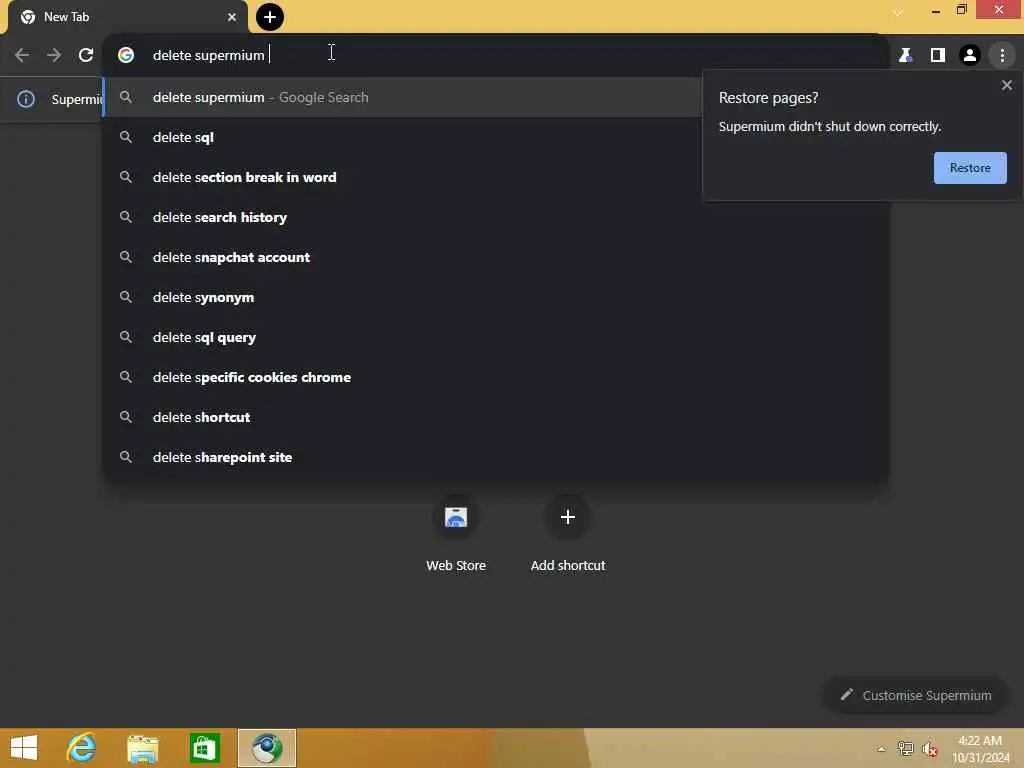The image size is (1024, 768).
Task: Choose 'delete specific cookies chrome' suggestion
Action: pos(496,377)
